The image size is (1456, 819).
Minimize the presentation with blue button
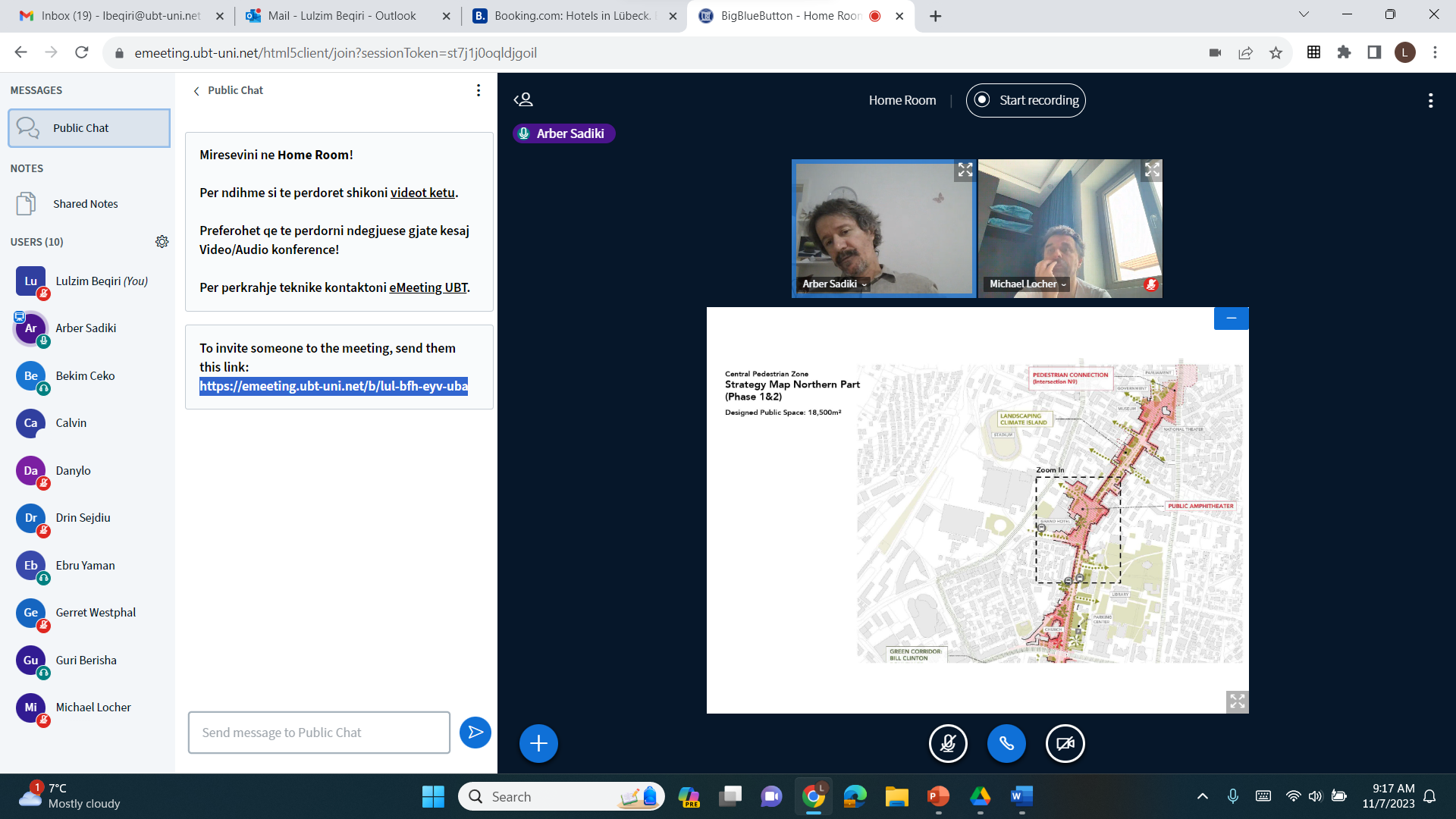pos(1231,318)
